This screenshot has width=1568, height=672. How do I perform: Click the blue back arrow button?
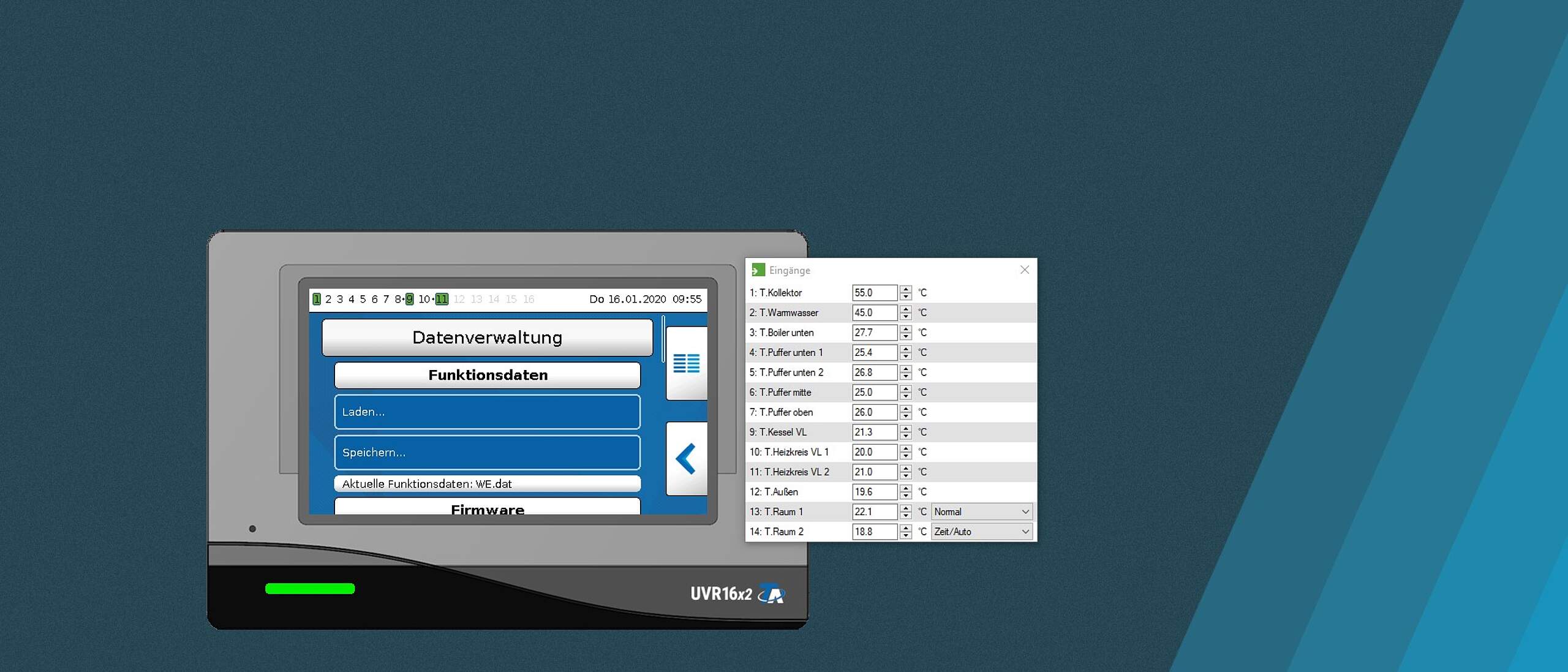pyautogui.click(x=686, y=458)
